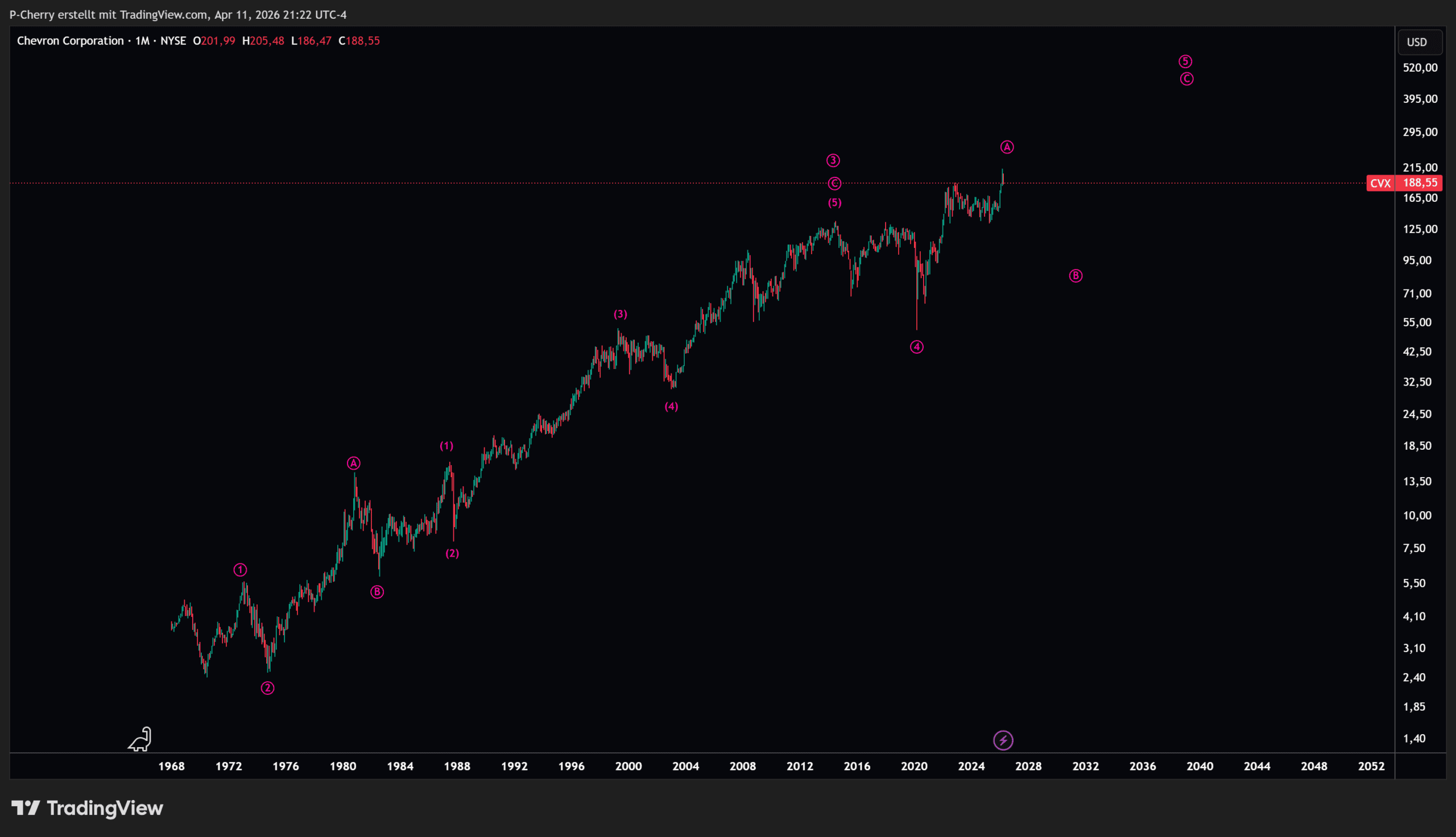Click the TradingView.com header text
1456x837 pixels.
(164, 15)
